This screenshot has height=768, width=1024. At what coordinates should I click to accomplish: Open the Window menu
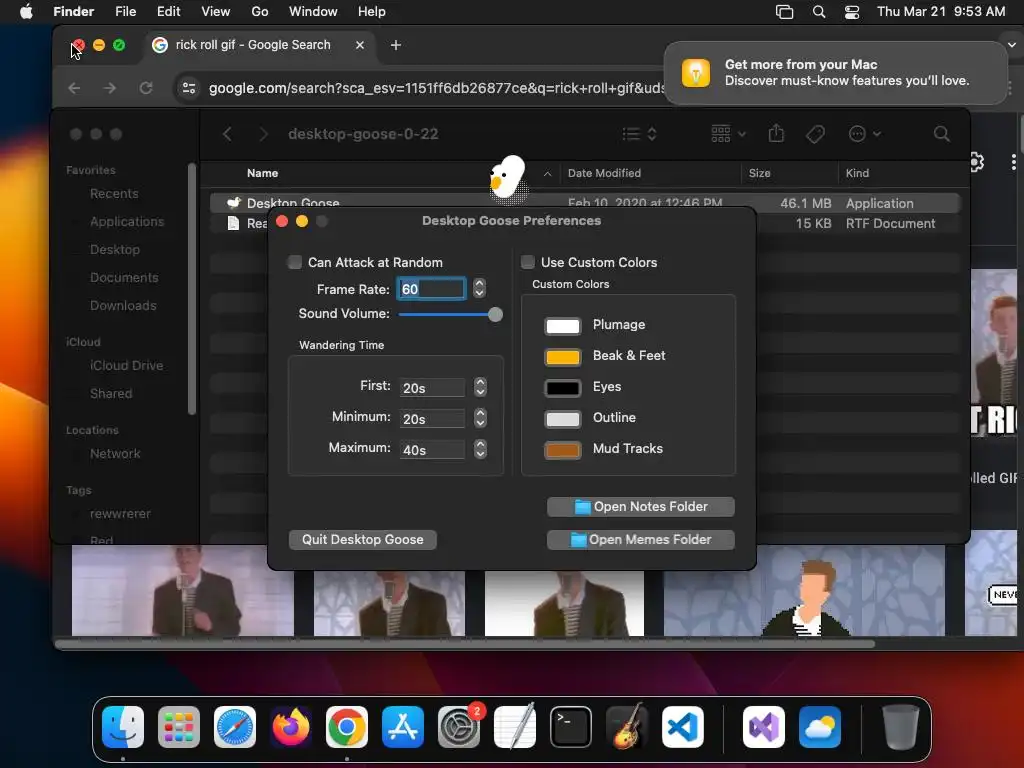[x=313, y=12]
